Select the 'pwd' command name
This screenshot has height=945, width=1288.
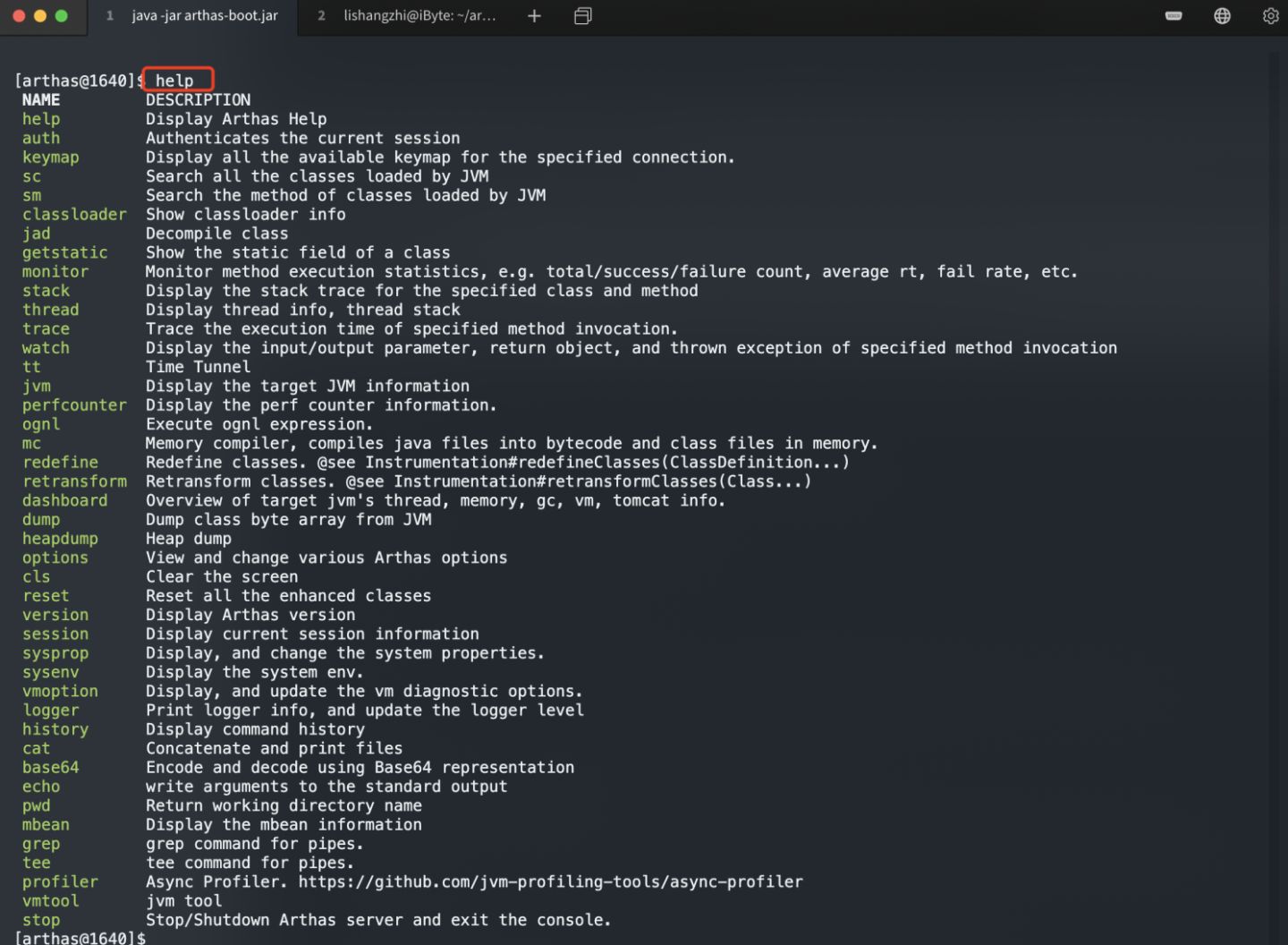click(37, 805)
